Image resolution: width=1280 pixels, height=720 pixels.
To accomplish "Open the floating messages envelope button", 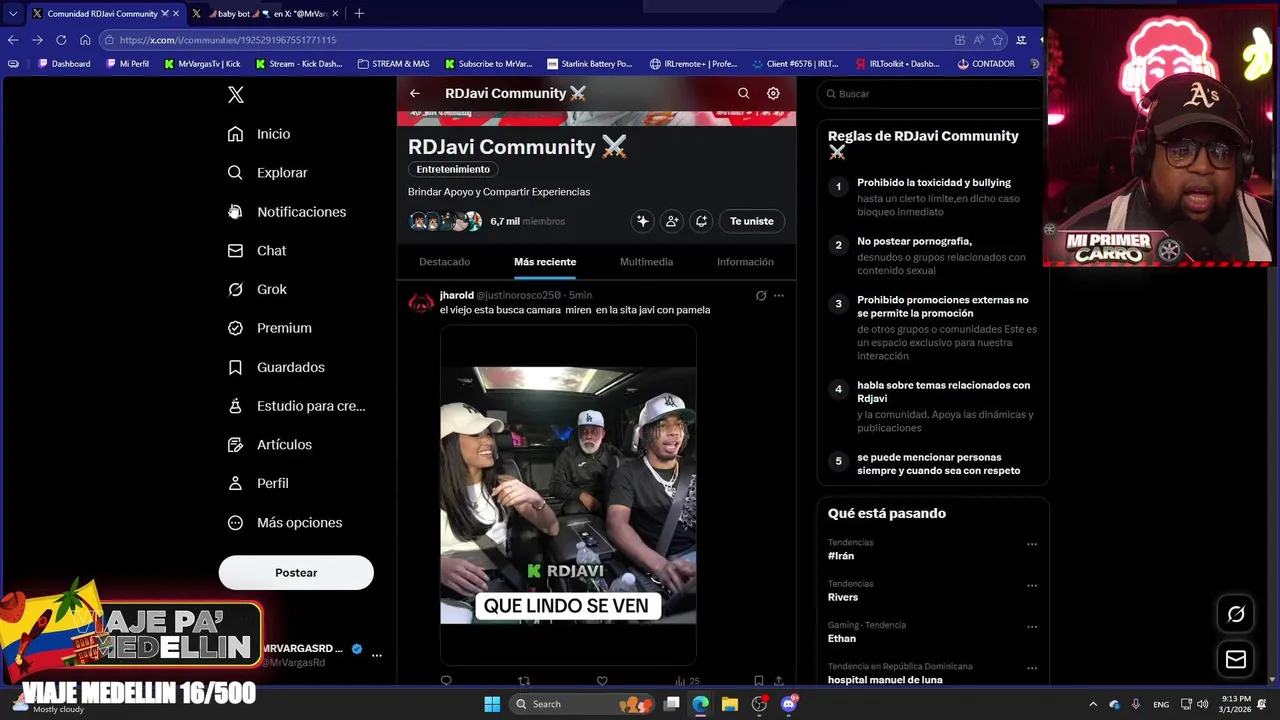I will [1236, 659].
